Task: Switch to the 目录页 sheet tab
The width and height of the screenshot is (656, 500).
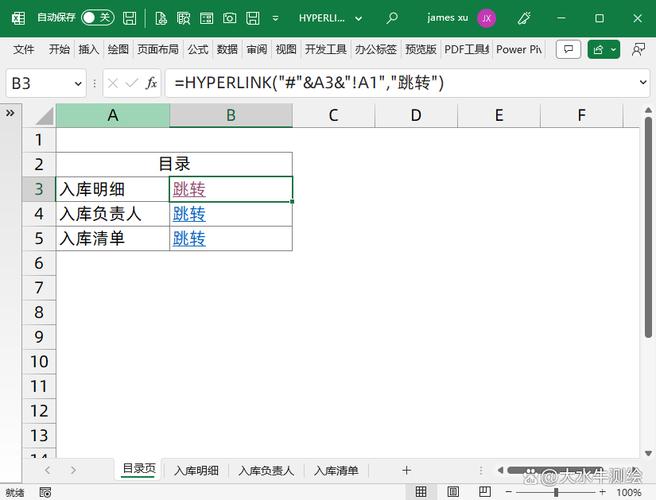Action: click(x=139, y=469)
